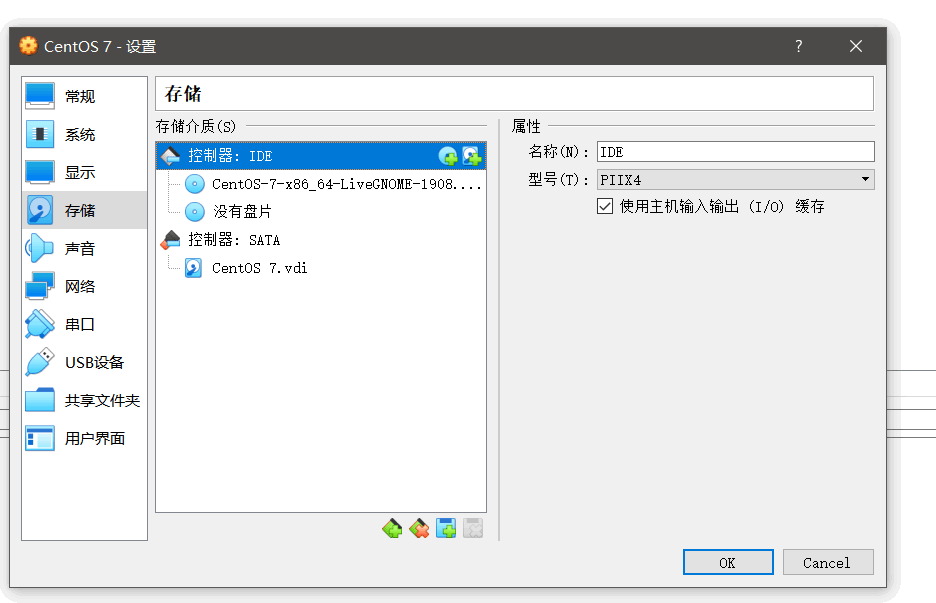This screenshot has height=603, width=936.
Task: Open the 系统 (System) settings page
Action: point(84,134)
